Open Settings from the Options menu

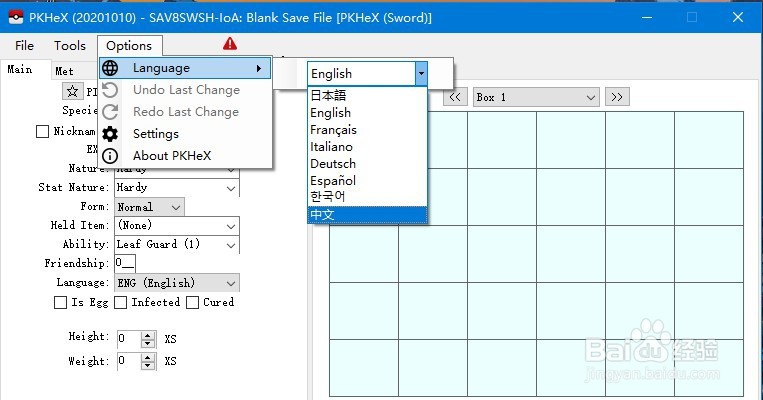pyautogui.click(x=185, y=134)
